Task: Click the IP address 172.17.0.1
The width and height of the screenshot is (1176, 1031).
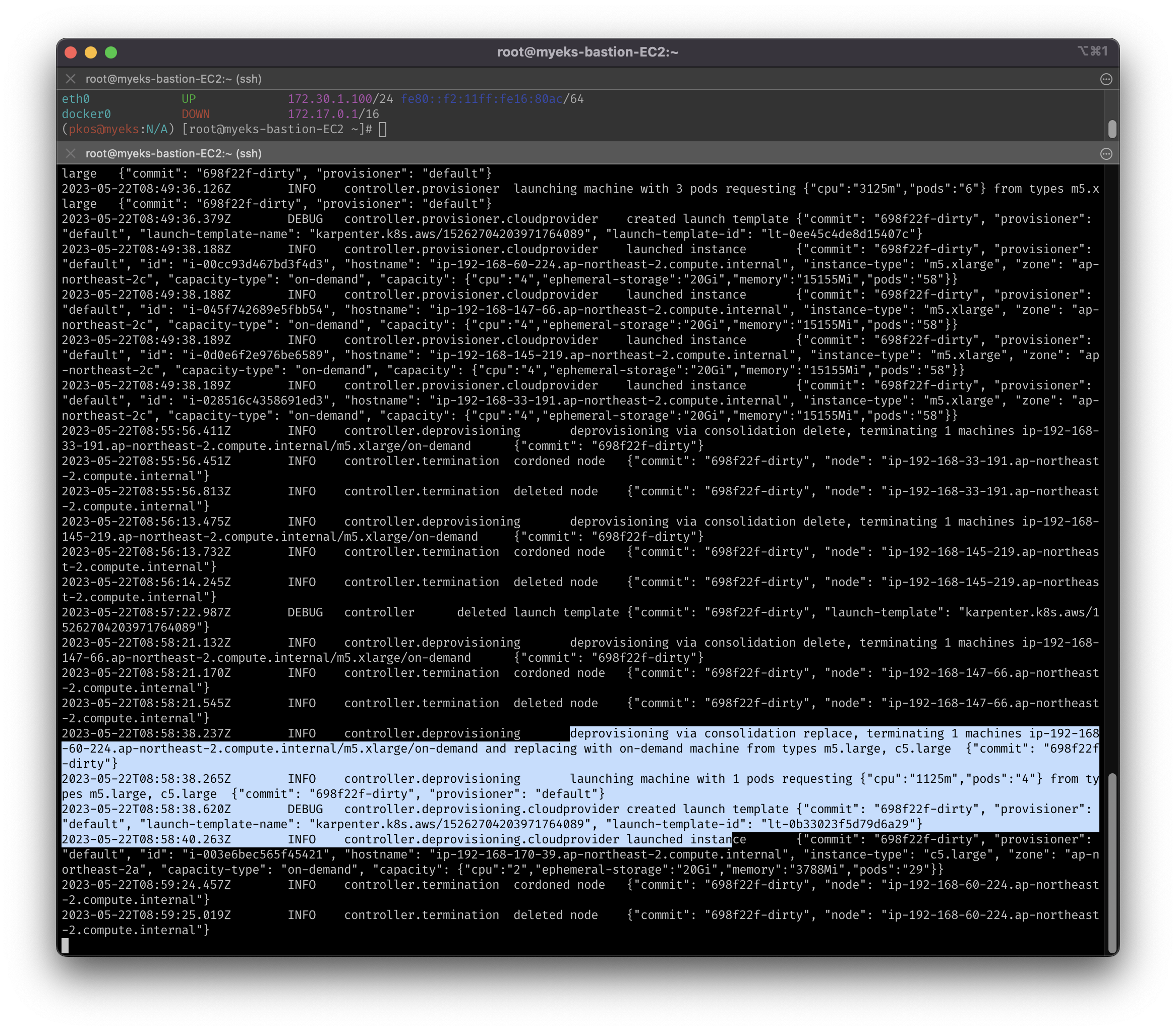Action: click(323, 114)
